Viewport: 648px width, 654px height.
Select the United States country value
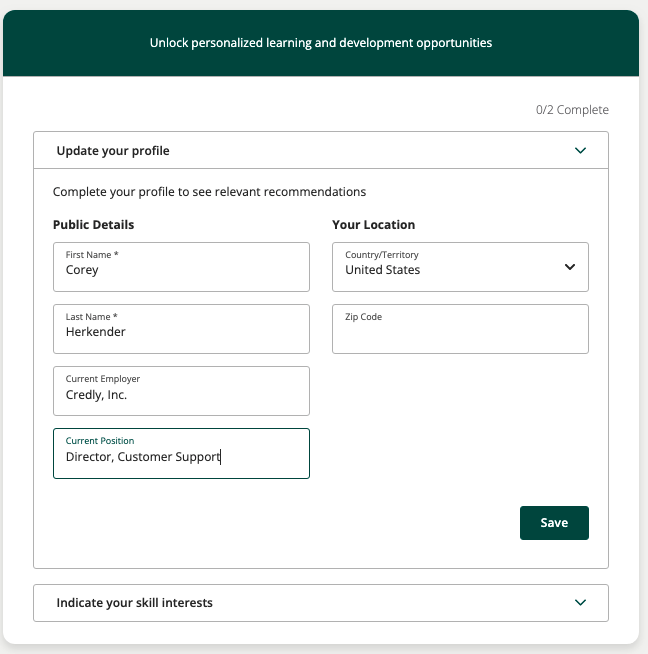click(x=382, y=270)
